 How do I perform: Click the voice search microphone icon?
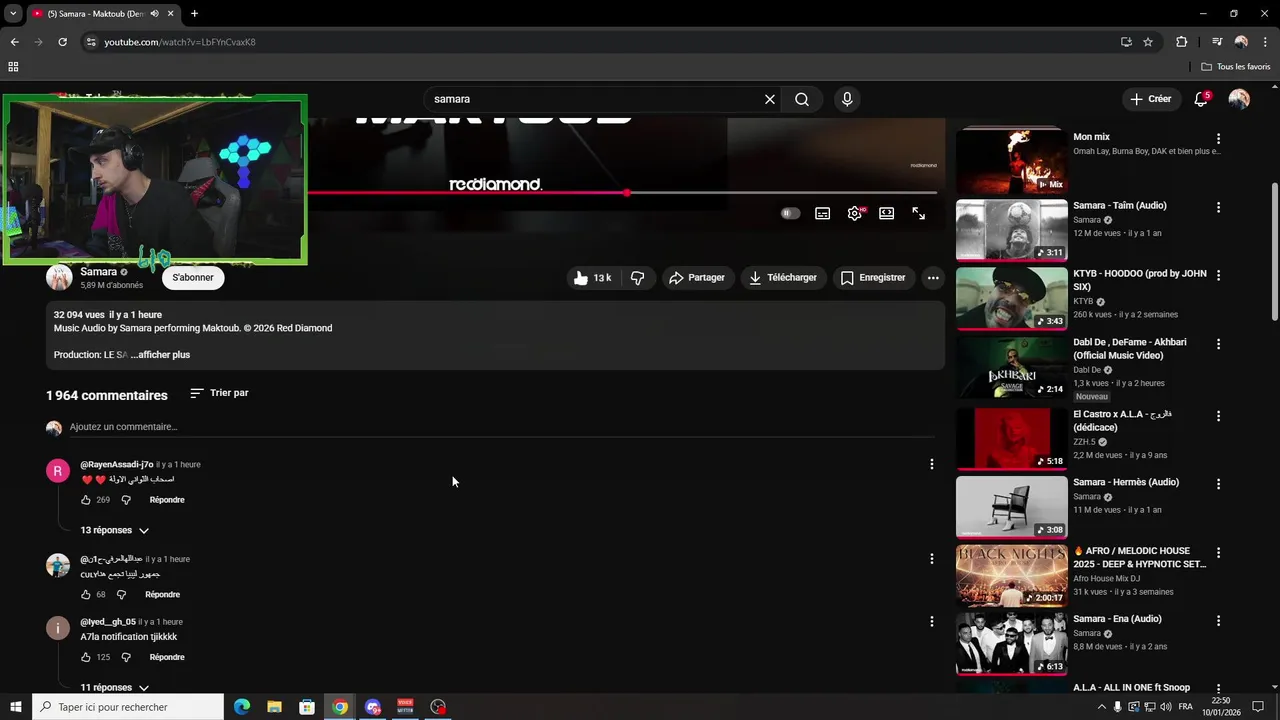pos(847,99)
